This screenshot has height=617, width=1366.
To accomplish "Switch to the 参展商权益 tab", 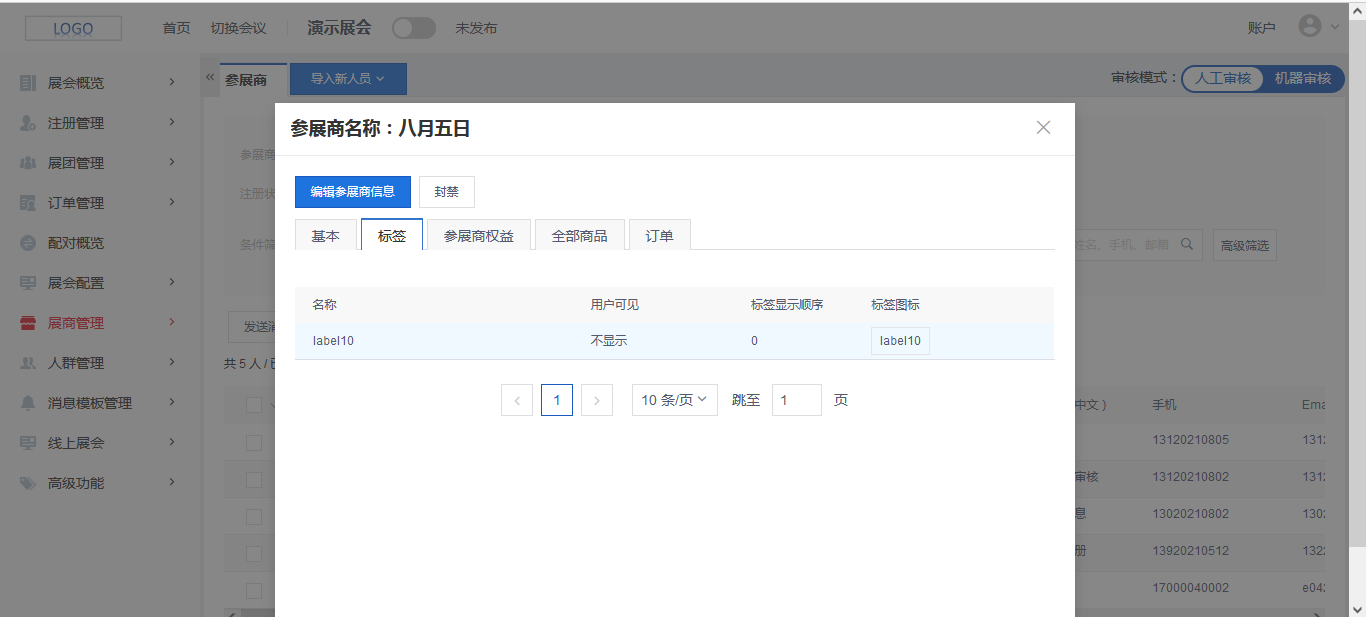I will (x=479, y=235).
